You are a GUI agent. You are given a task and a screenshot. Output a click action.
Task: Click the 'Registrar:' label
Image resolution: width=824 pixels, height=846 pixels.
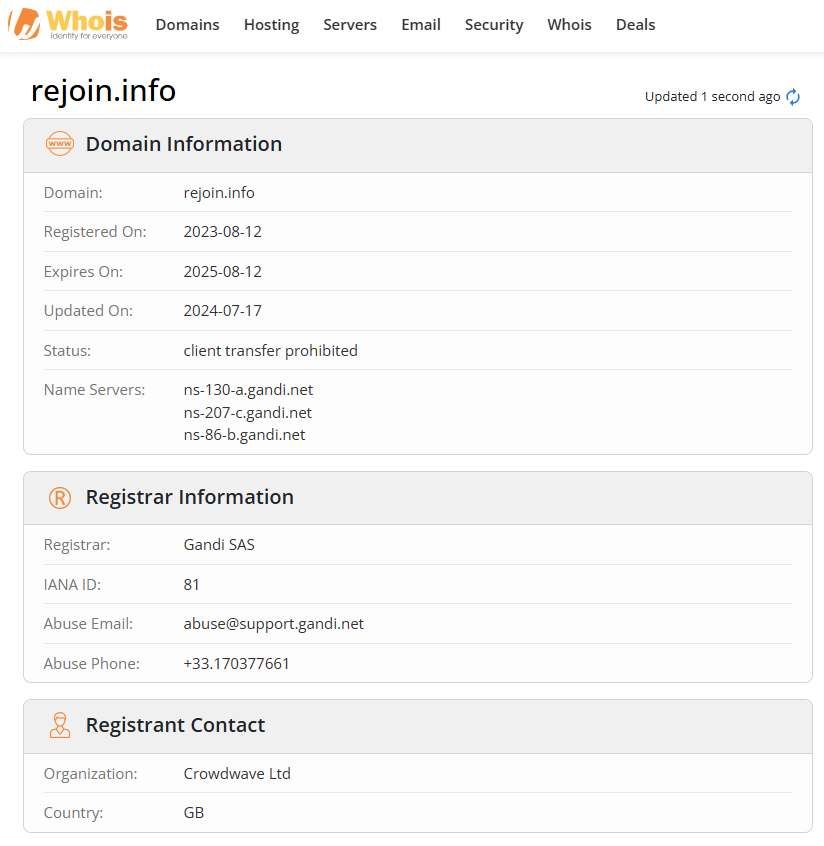pyautogui.click(x=77, y=544)
